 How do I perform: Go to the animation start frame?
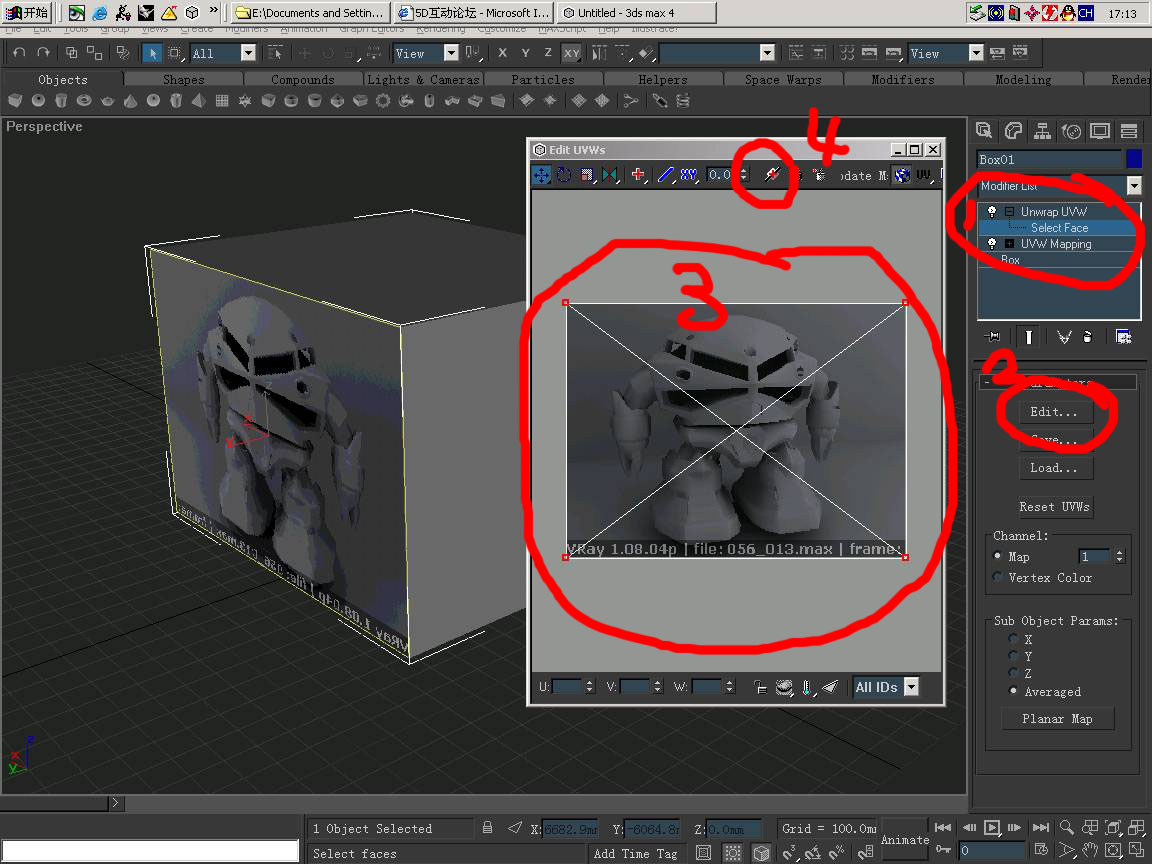pyautogui.click(x=943, y=828)
